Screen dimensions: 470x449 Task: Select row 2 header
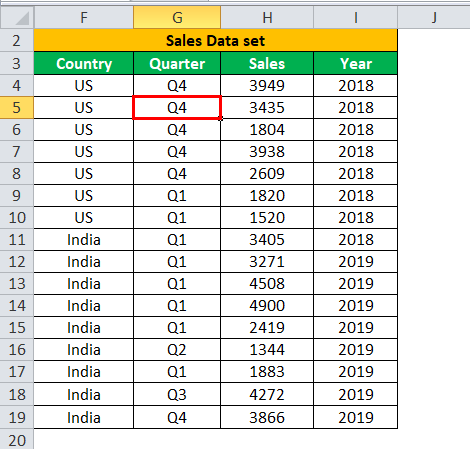tap(17, 41)
